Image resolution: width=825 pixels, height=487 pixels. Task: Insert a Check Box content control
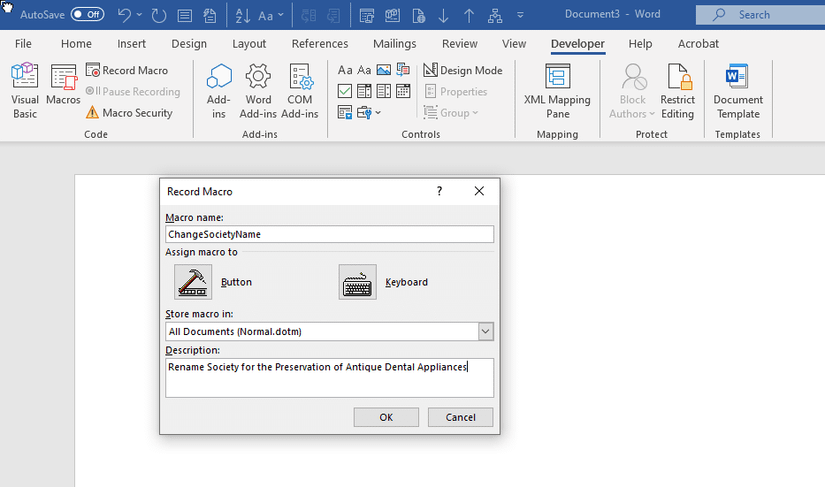345,91
